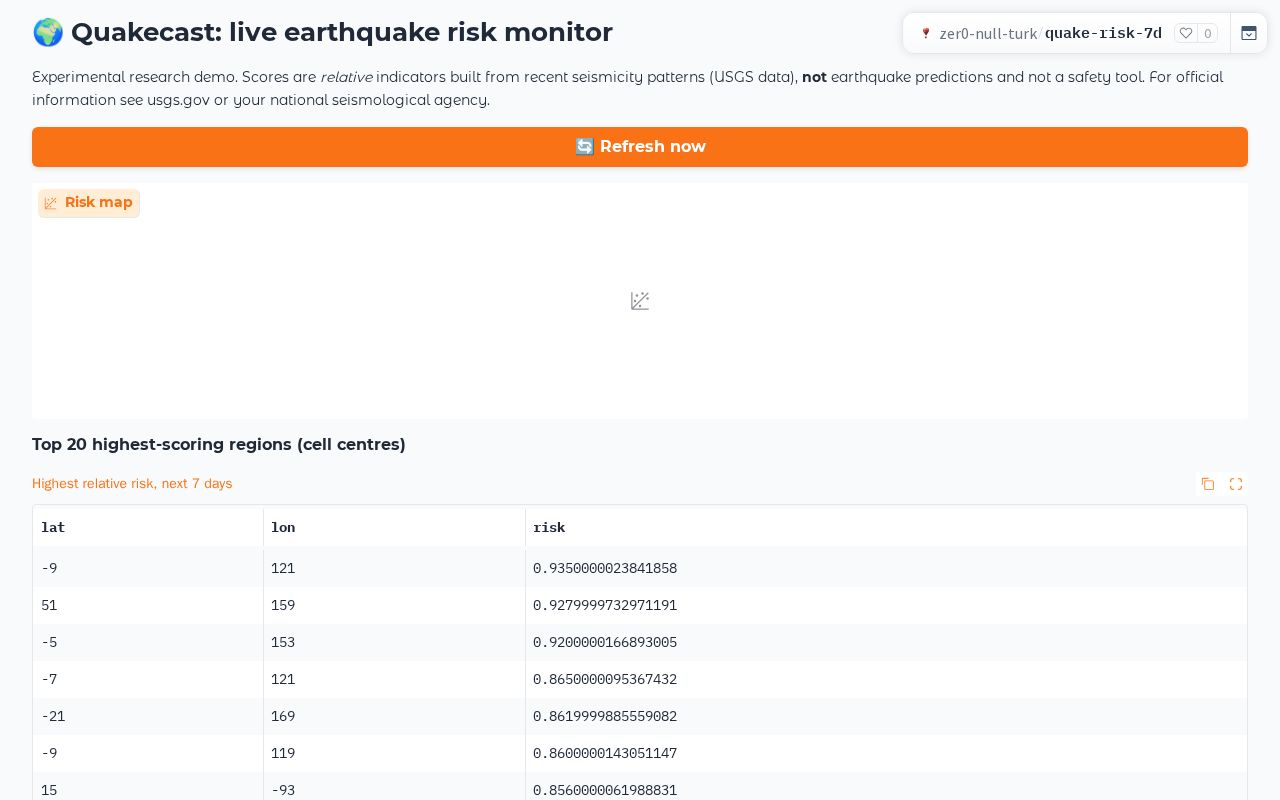Click lat cell with value 51

coord(148,605)
